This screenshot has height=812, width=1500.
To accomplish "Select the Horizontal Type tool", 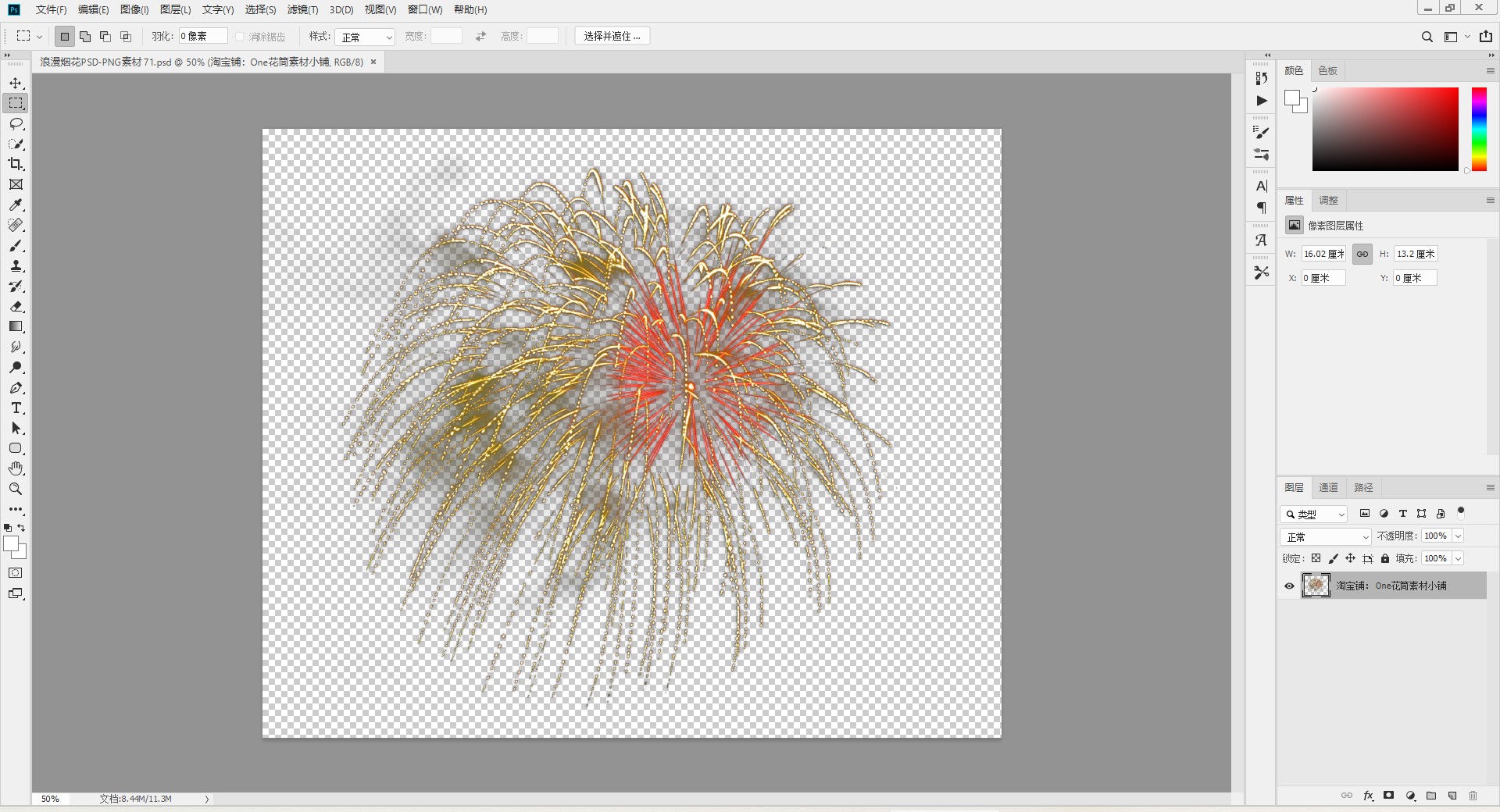I will click(16, 408).
